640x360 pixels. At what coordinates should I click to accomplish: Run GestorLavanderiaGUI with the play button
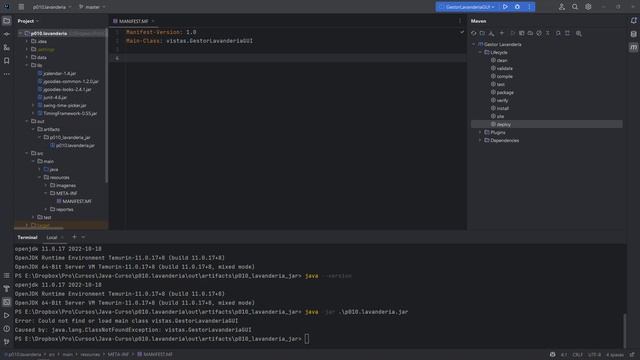(505, 7)
